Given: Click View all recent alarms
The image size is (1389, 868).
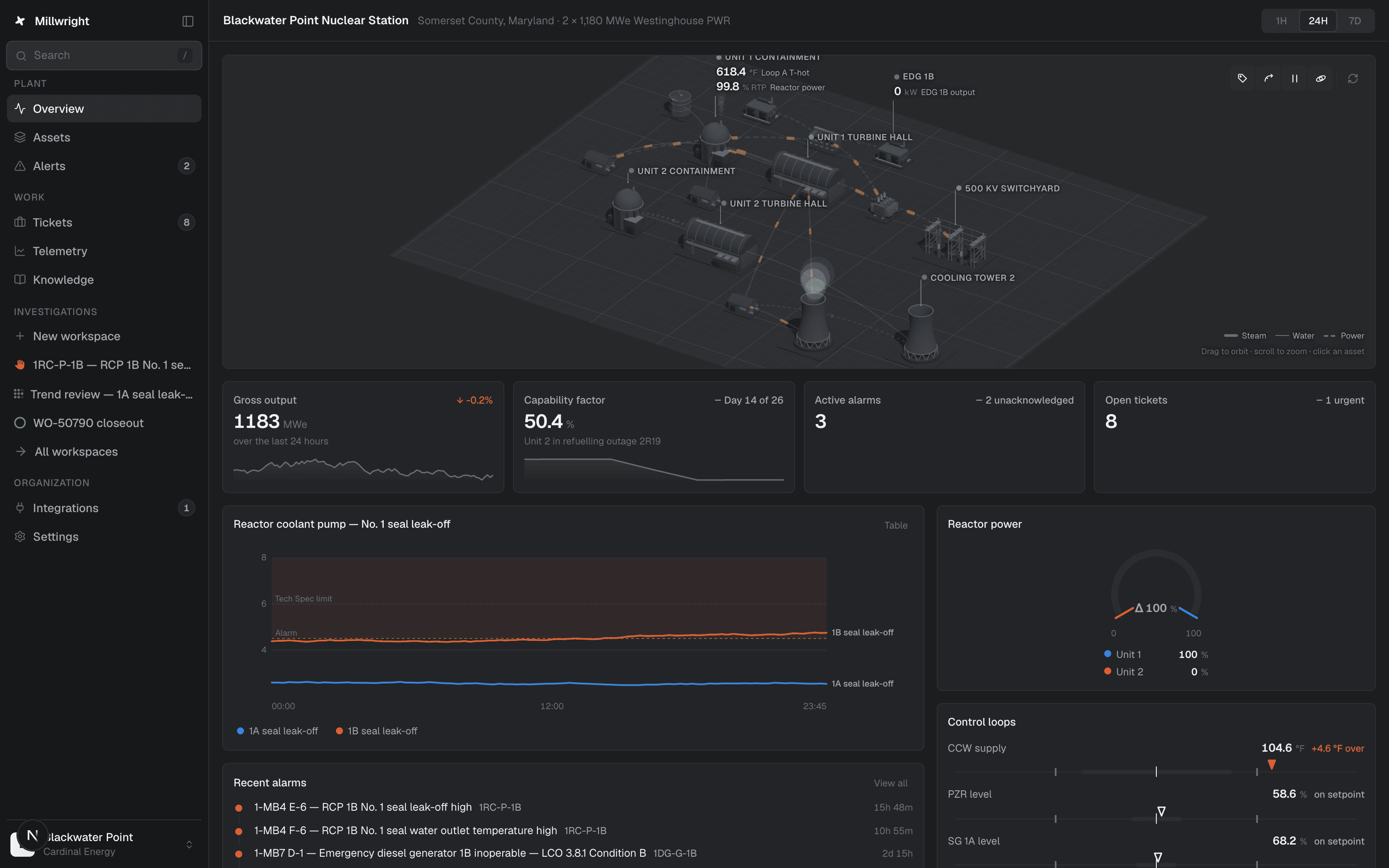Looking at the screenshot, I should pyautogui.click(x=890, y=783).
